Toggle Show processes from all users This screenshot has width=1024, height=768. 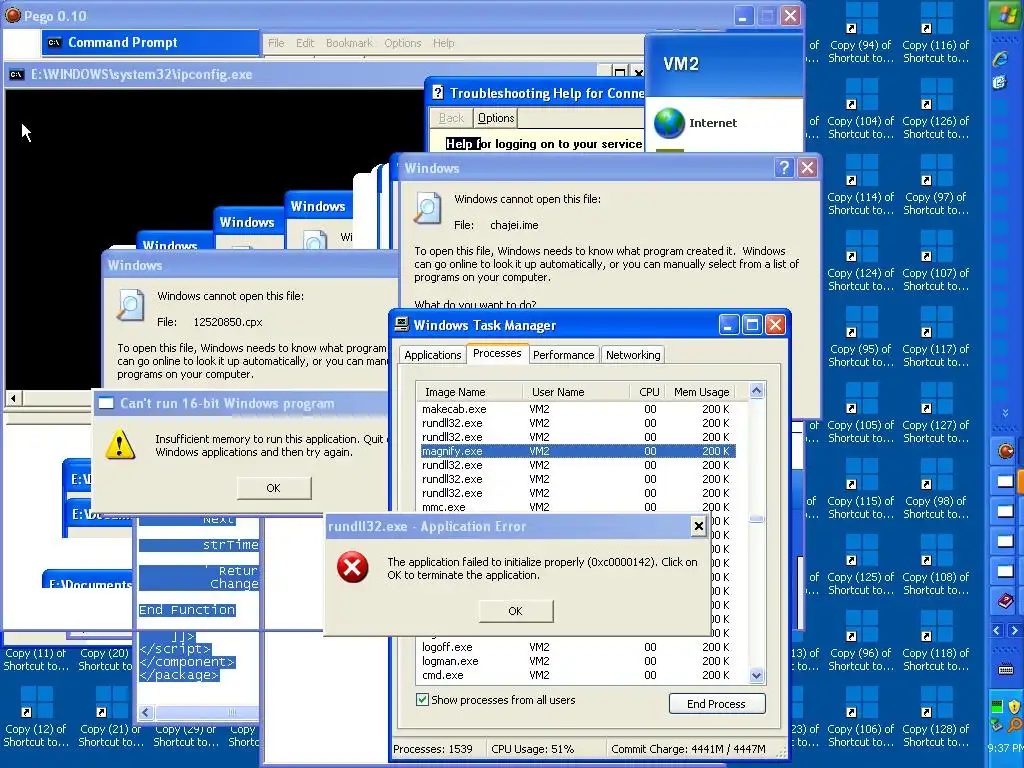[423, 699]
